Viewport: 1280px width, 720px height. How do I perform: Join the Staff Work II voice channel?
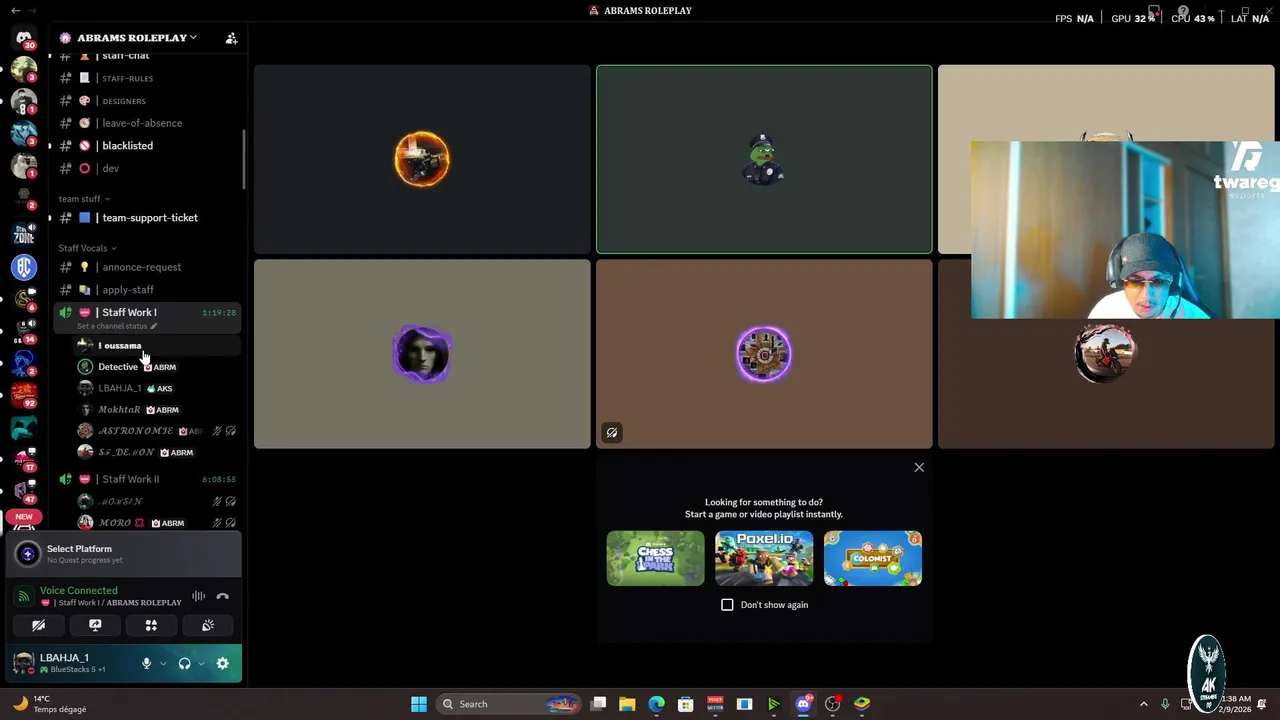(x=147, y=479)
